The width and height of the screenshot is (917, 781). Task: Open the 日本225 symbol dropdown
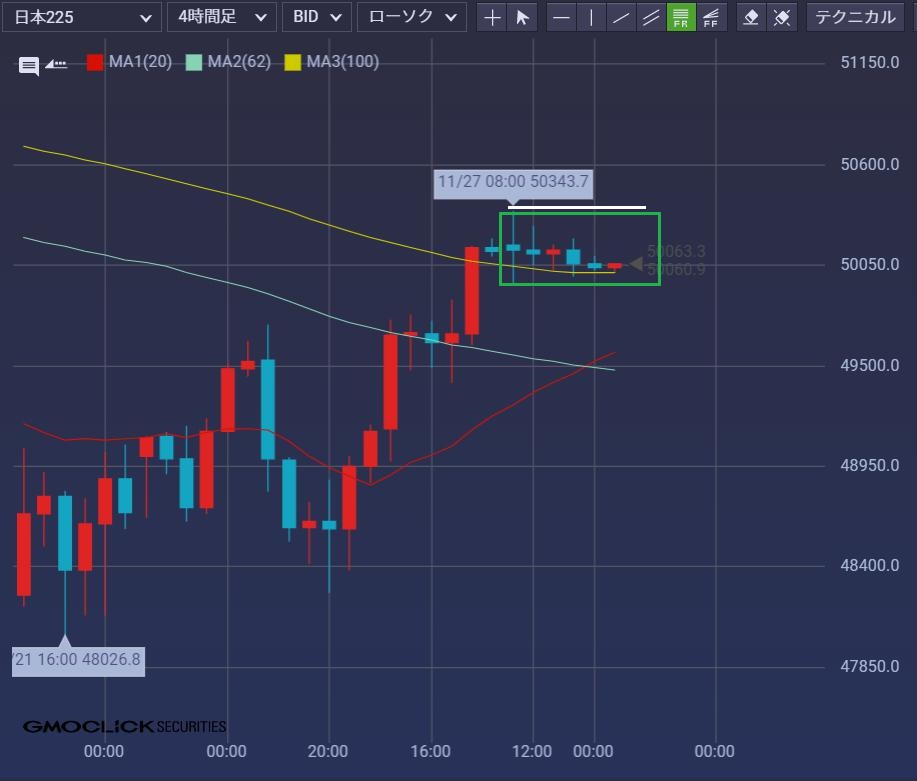(84, 17)
